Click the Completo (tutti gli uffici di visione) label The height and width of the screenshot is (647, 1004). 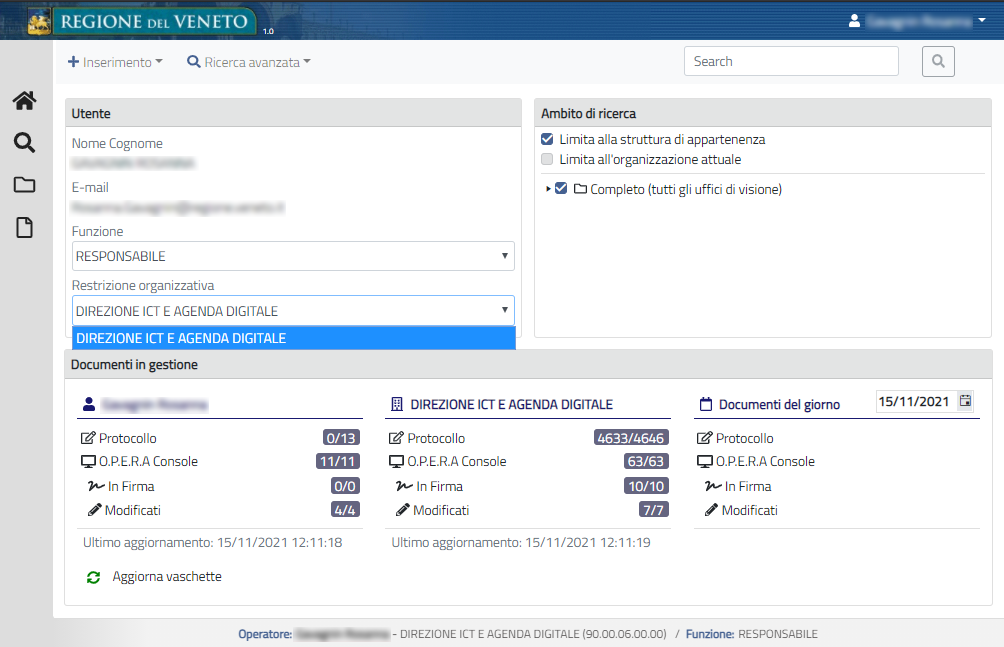pyautogui.click(x=686, y=189)
